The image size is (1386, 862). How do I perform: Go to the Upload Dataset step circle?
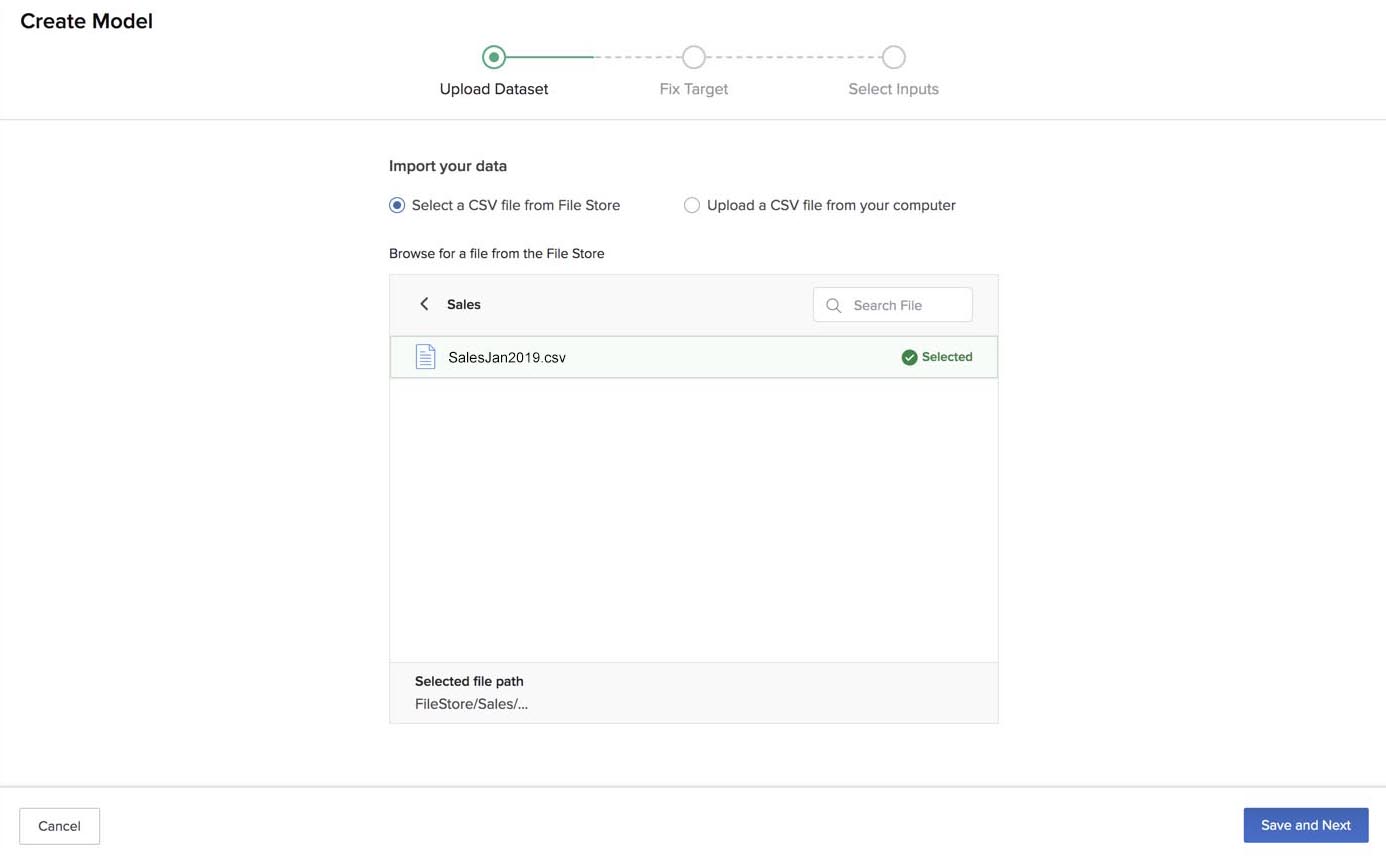click(494, 57)
